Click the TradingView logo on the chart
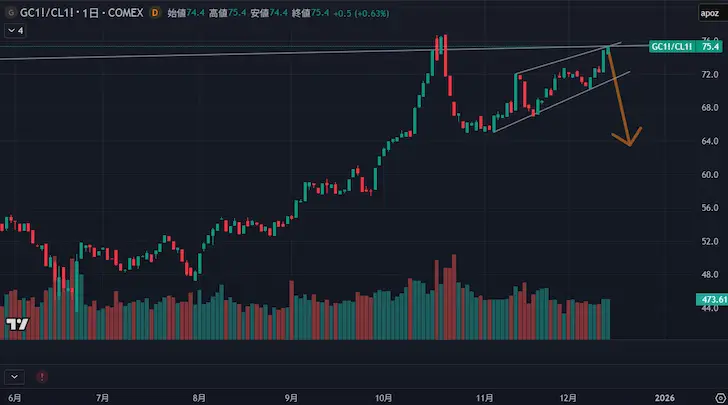The width and height of the screenshot is (728, 405). [17, 324]
